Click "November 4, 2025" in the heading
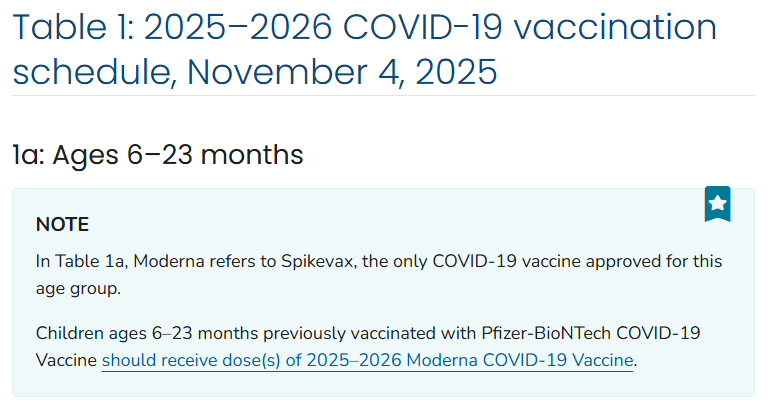This screenshot has height=418, width=773. (x=341, y=72)
